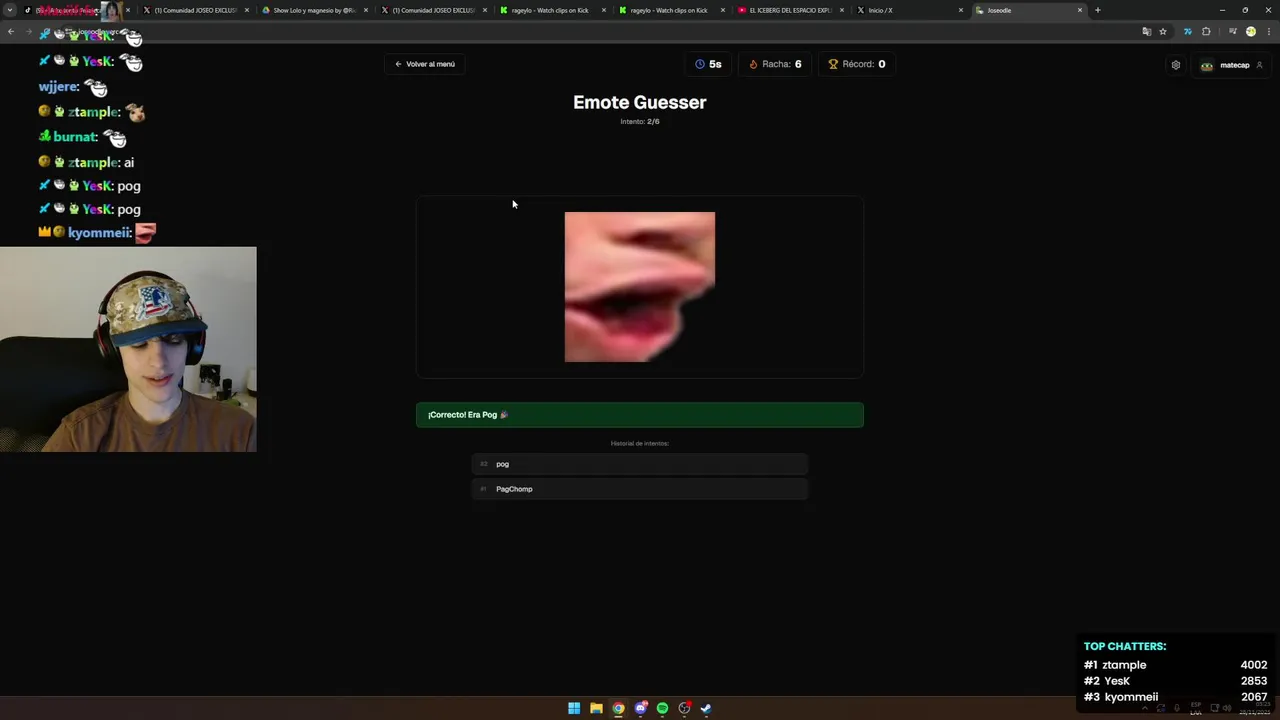Click the taskbar clock and date
This screenshot has height=720, width=1280.
1257,708
